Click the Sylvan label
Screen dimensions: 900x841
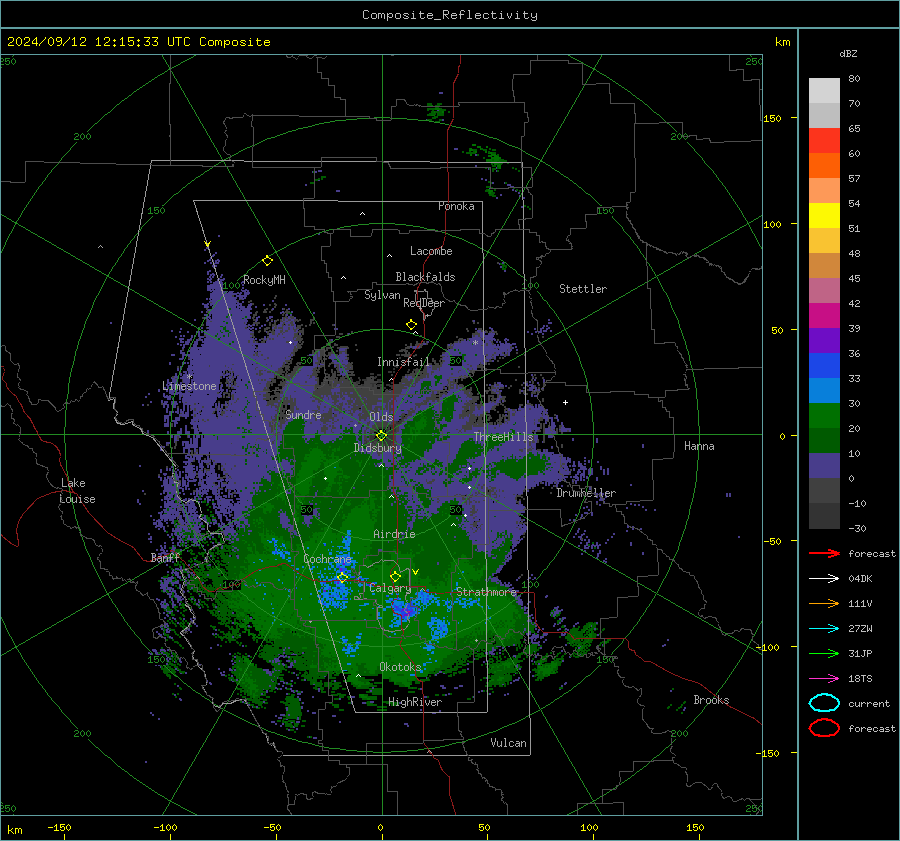pyautogui.click(x=382, y=295)
